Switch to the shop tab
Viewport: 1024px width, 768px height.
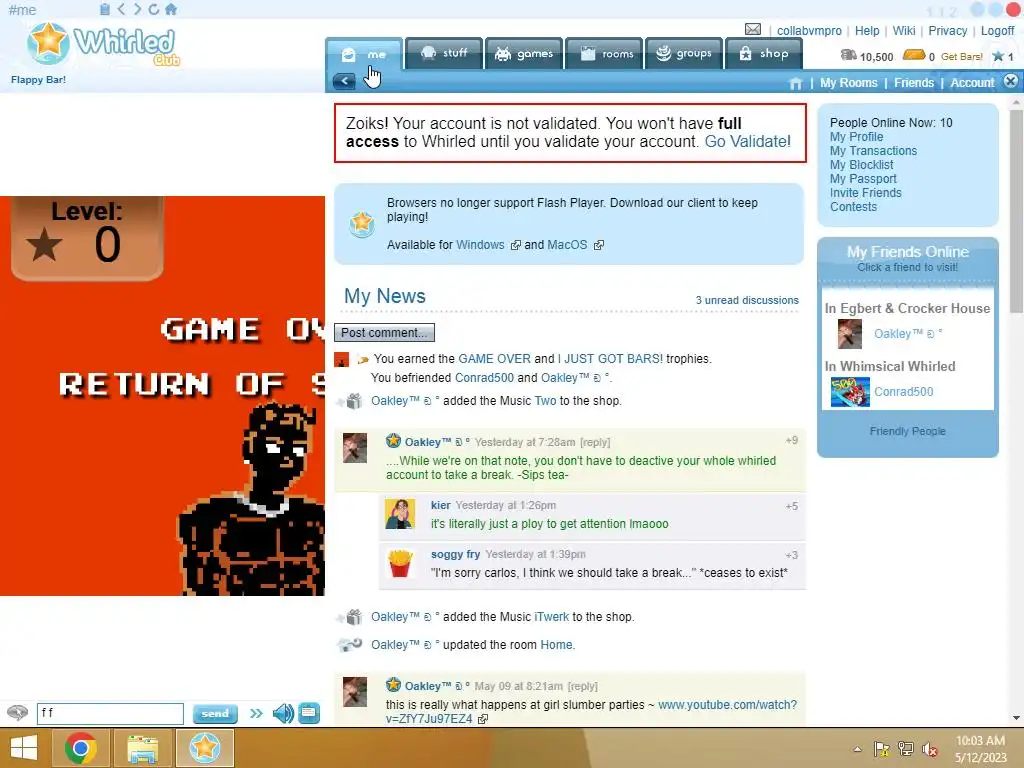[763, 53]
